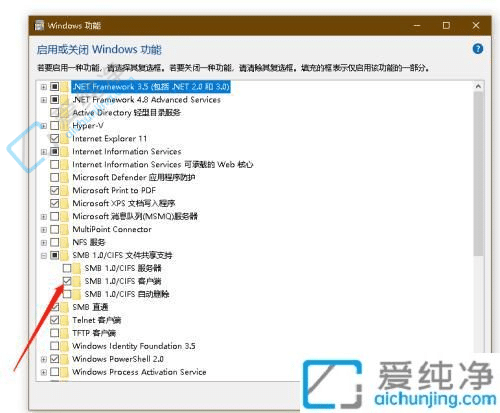The width and height of the screenshot is (500, 413).
Task: Click folder icon beside NFS 服务
Action: click(65, 242)
